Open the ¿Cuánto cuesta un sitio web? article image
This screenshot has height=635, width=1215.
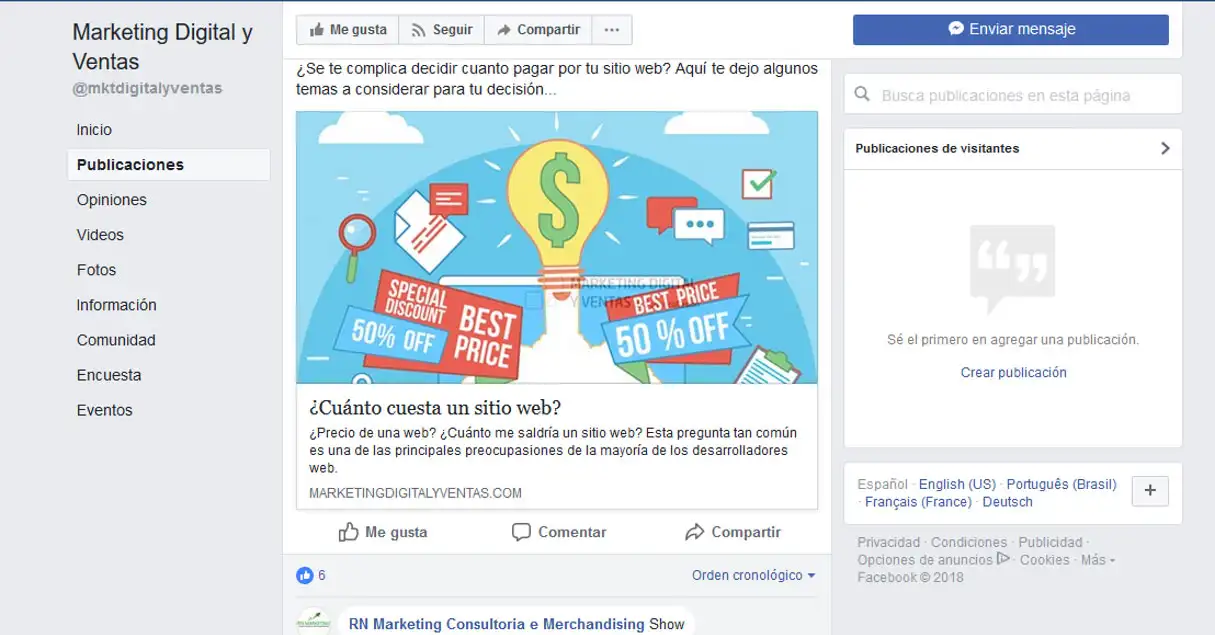coord(557,247)
